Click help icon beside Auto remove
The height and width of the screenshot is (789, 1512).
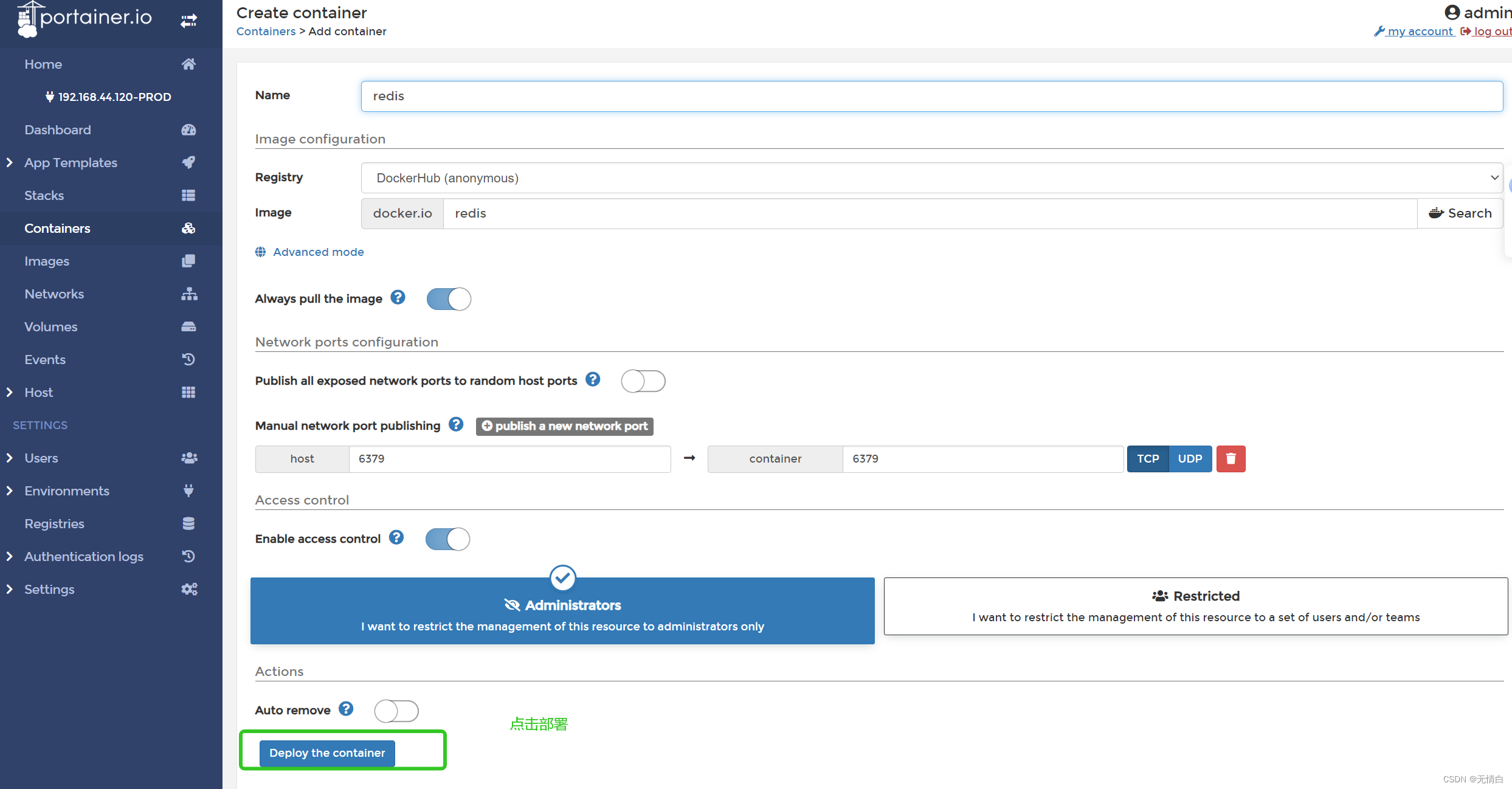click(x=346, y=709)
